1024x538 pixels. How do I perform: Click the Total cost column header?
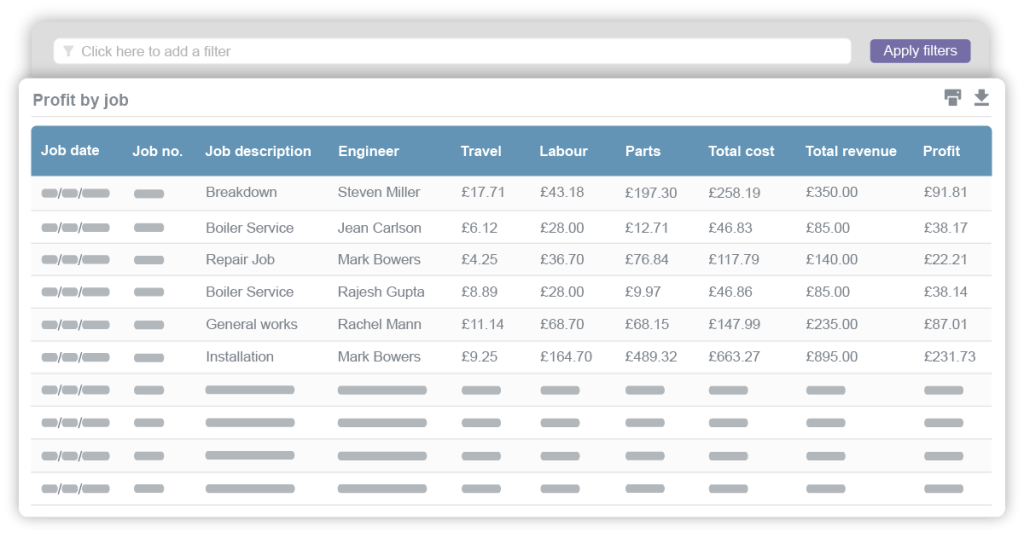coord(741,151)
